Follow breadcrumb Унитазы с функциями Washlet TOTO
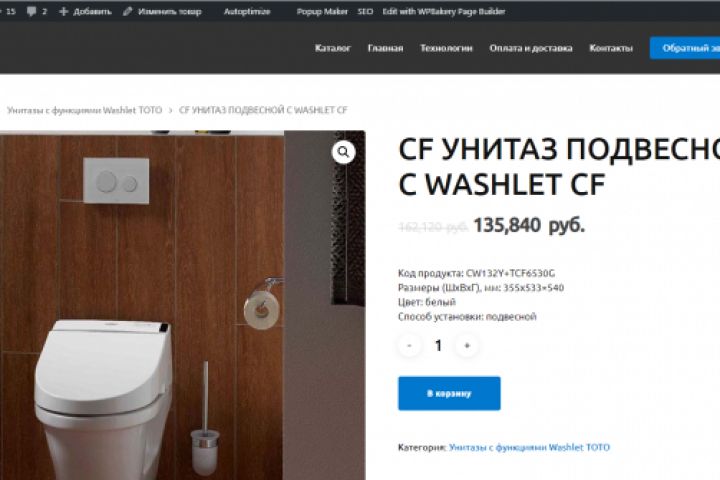 (84, 110)
